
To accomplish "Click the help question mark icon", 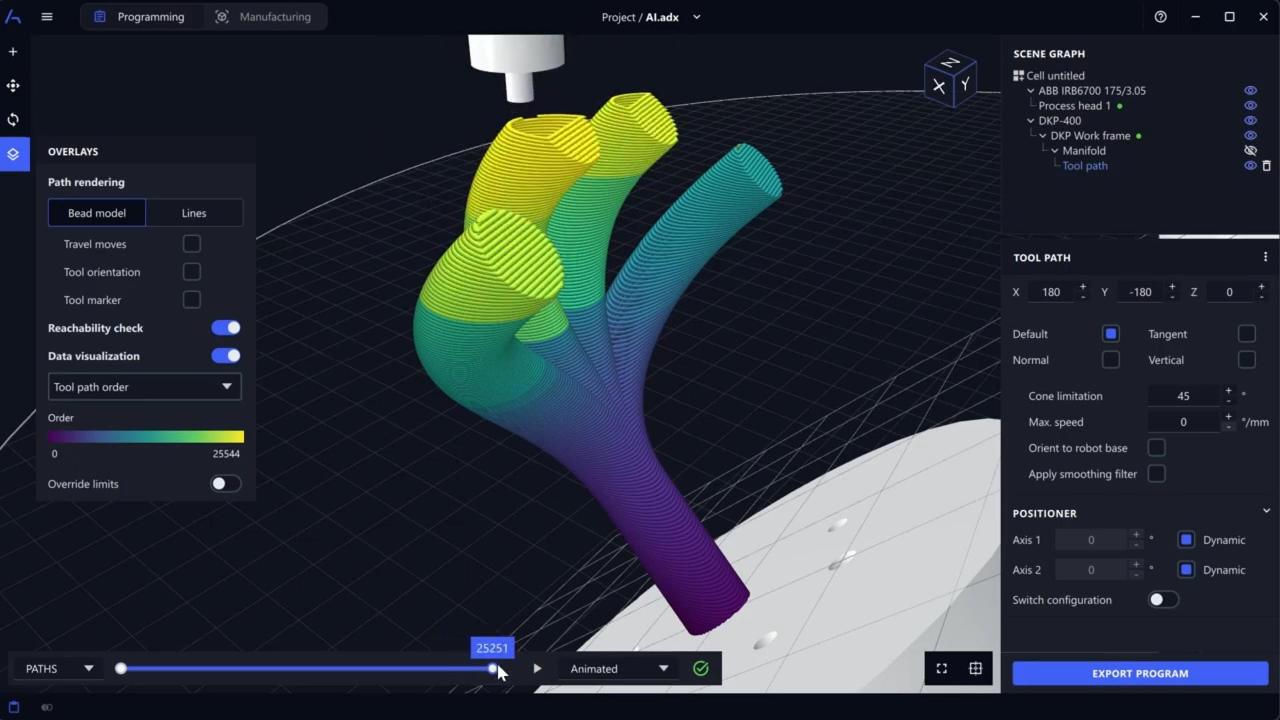I will (x=1160, y=17).
